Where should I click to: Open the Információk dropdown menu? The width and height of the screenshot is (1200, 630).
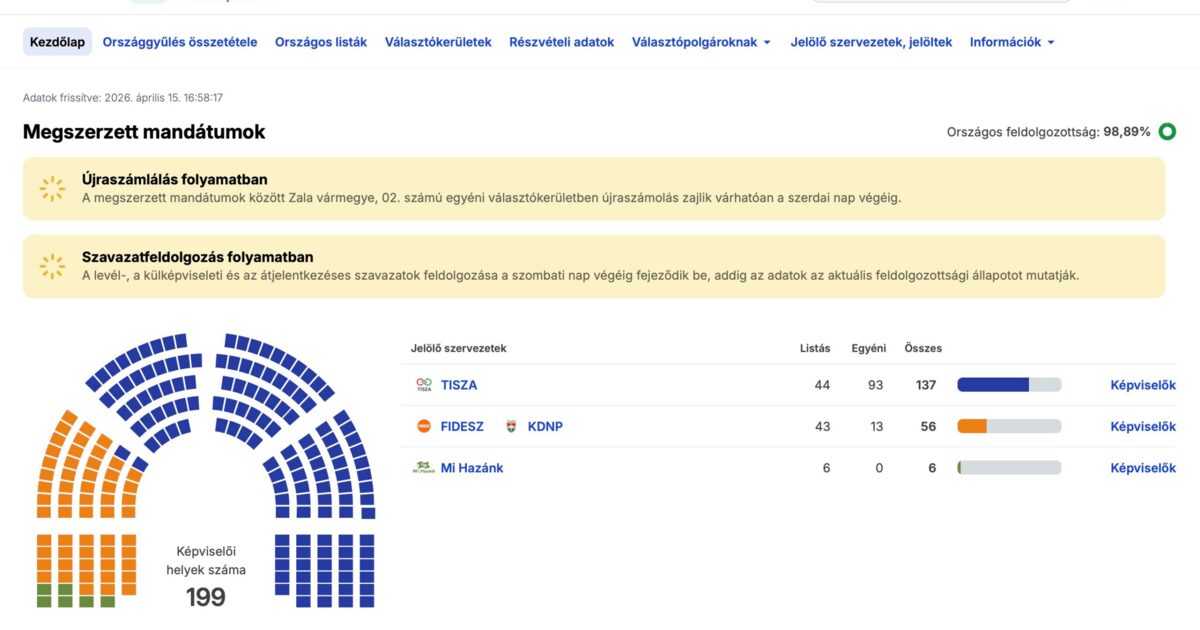(x=1012, y=42)
